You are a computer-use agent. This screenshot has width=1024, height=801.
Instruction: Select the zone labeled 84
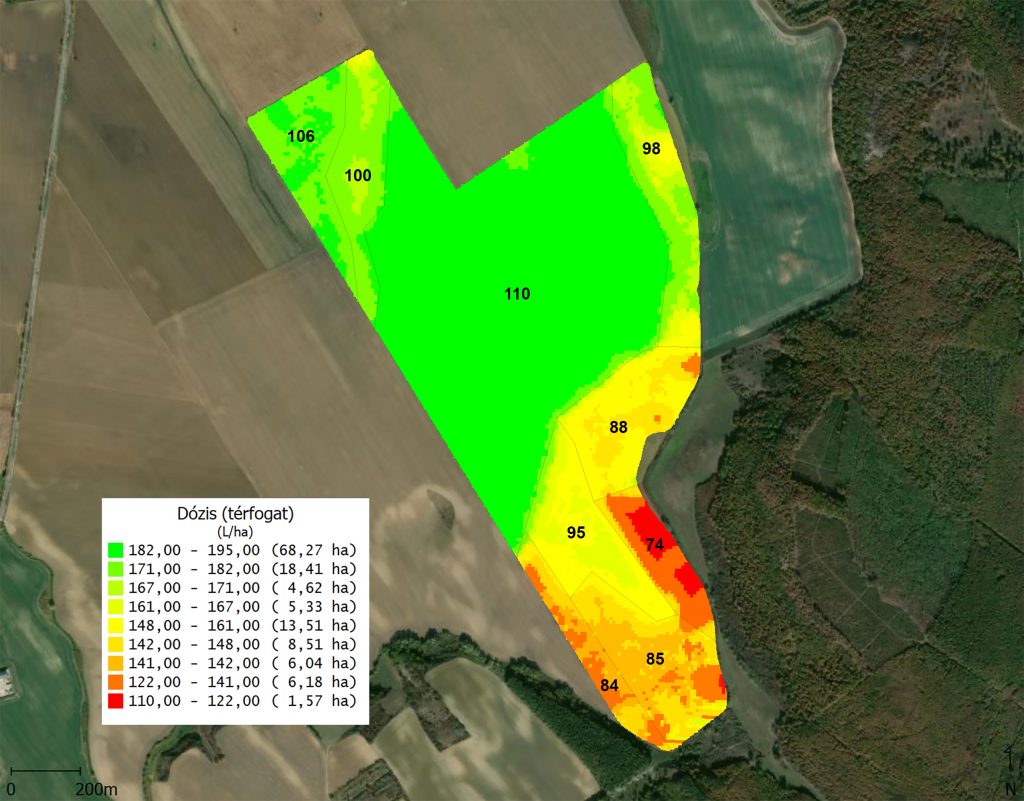click(609, 685)
